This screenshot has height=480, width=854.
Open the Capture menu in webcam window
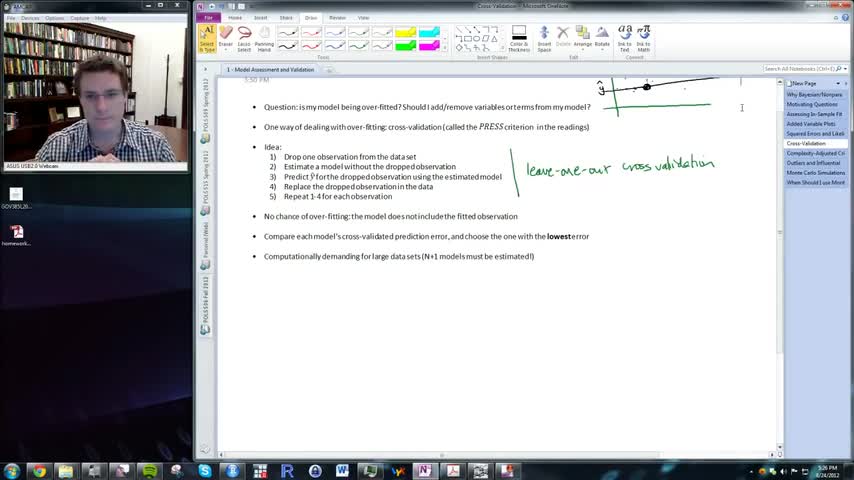80,18
